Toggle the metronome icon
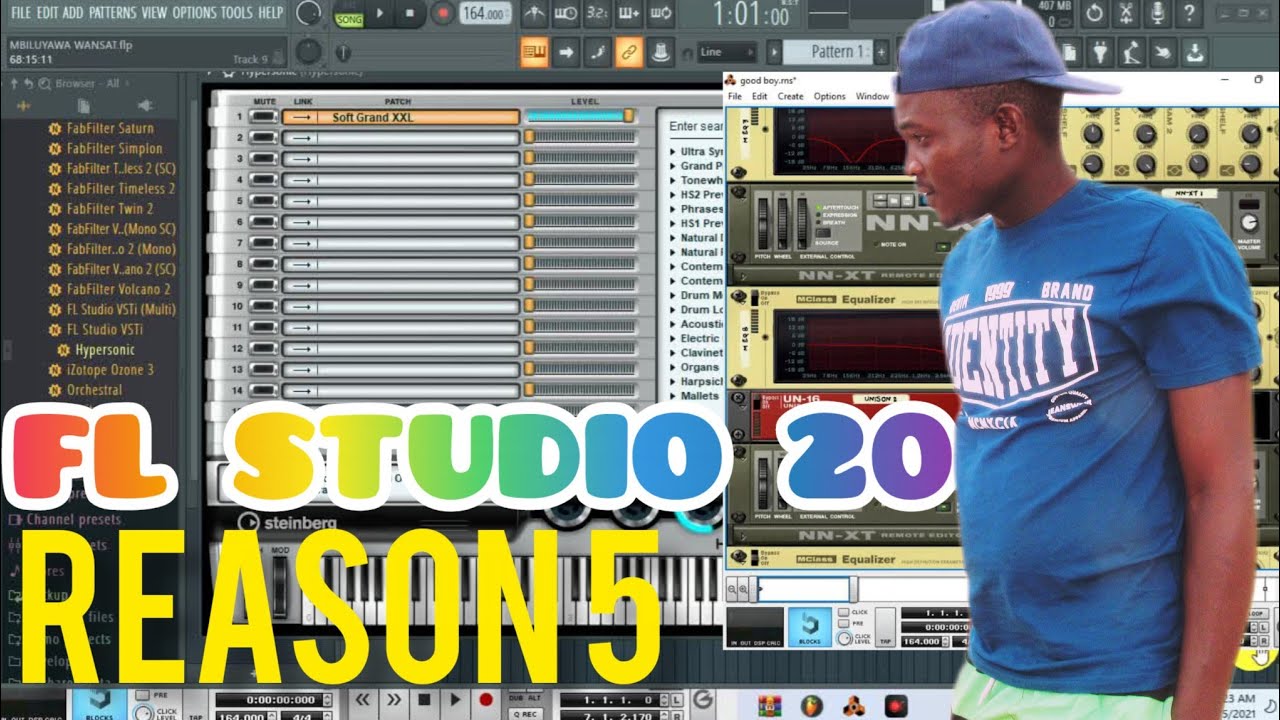This screenshot has height=720, width=1280. (x=536, y=13)
